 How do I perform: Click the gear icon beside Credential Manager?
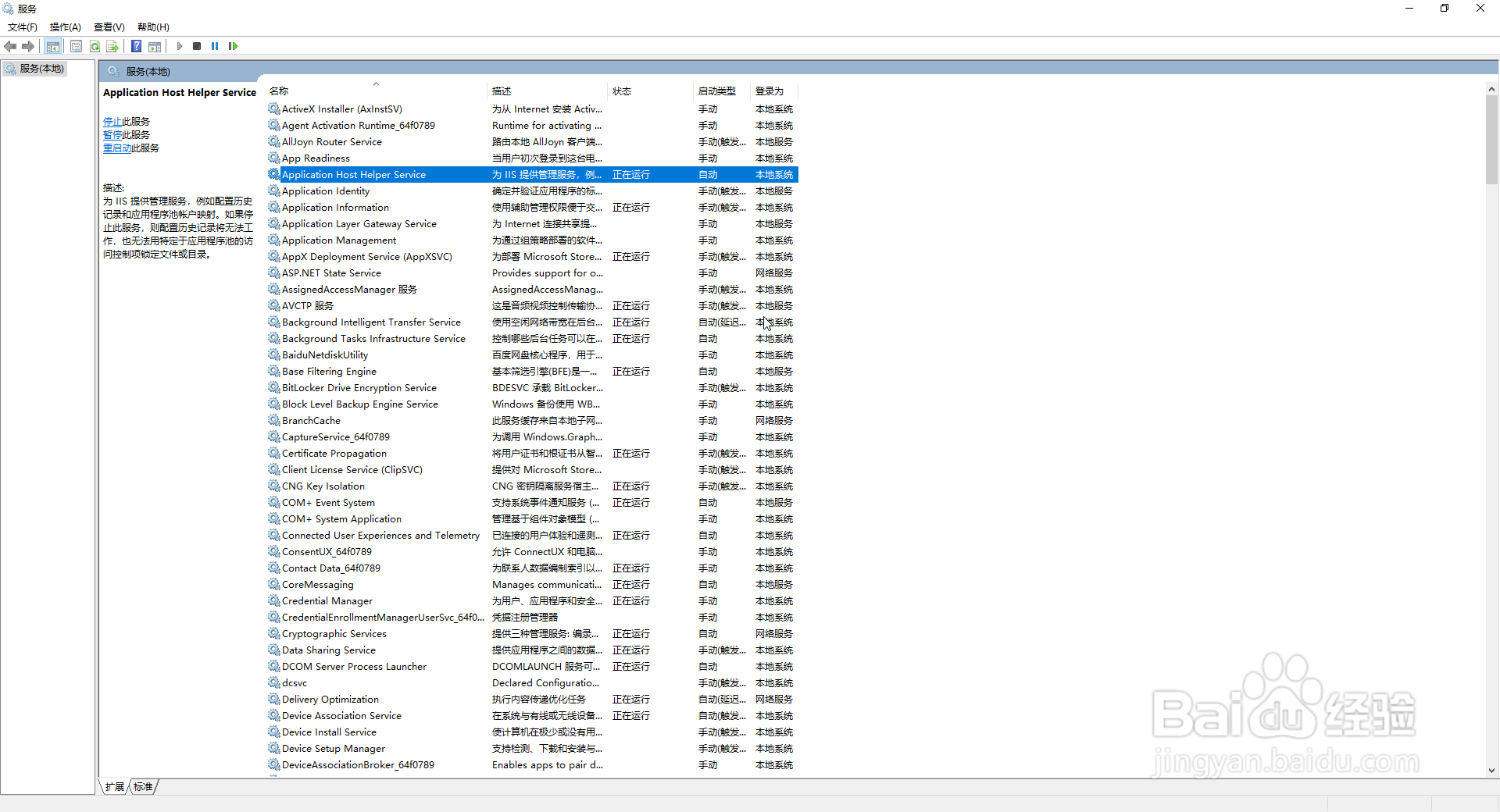[x=274, y=601]
